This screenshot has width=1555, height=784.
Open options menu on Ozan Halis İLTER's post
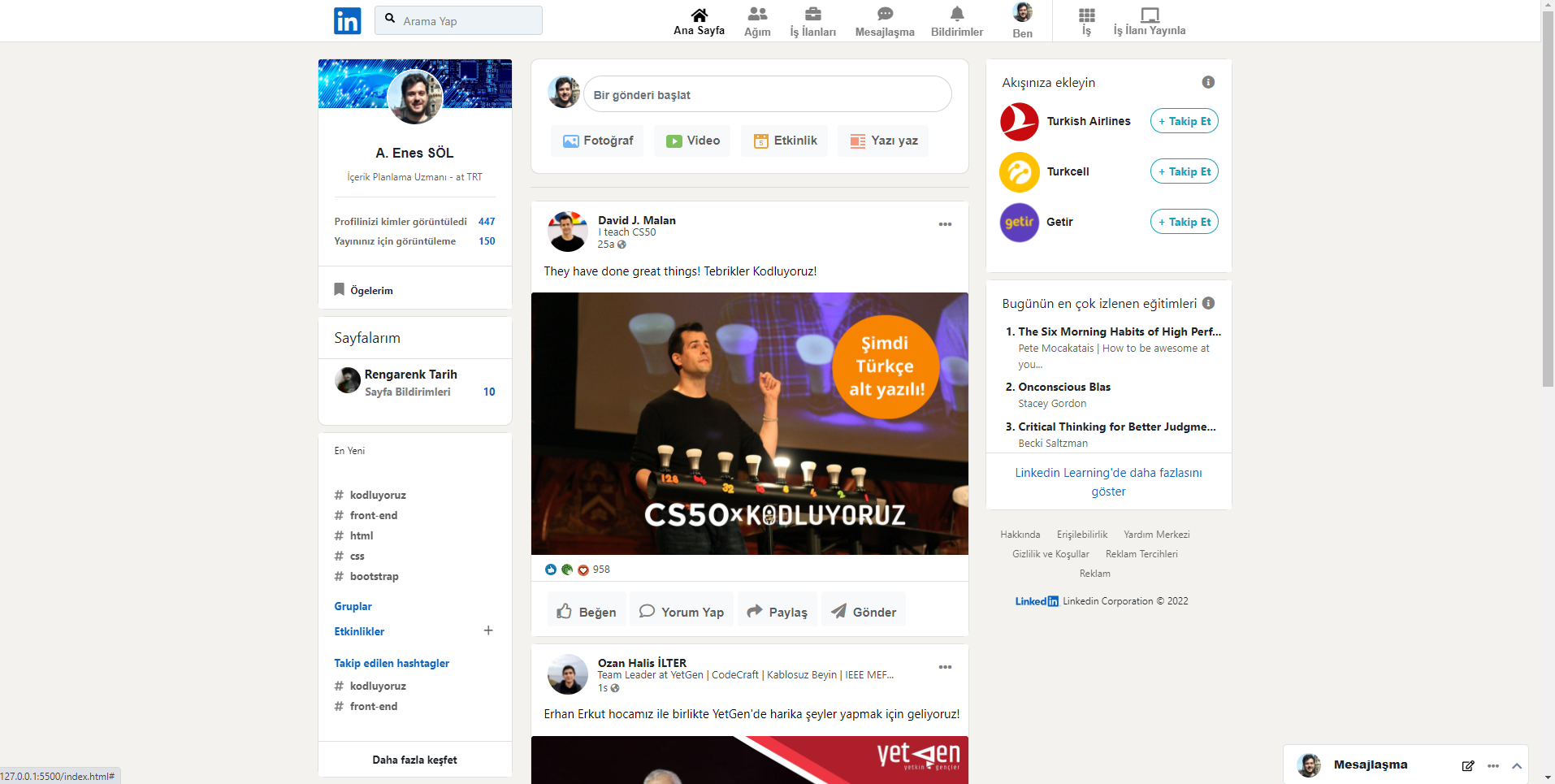944,667
